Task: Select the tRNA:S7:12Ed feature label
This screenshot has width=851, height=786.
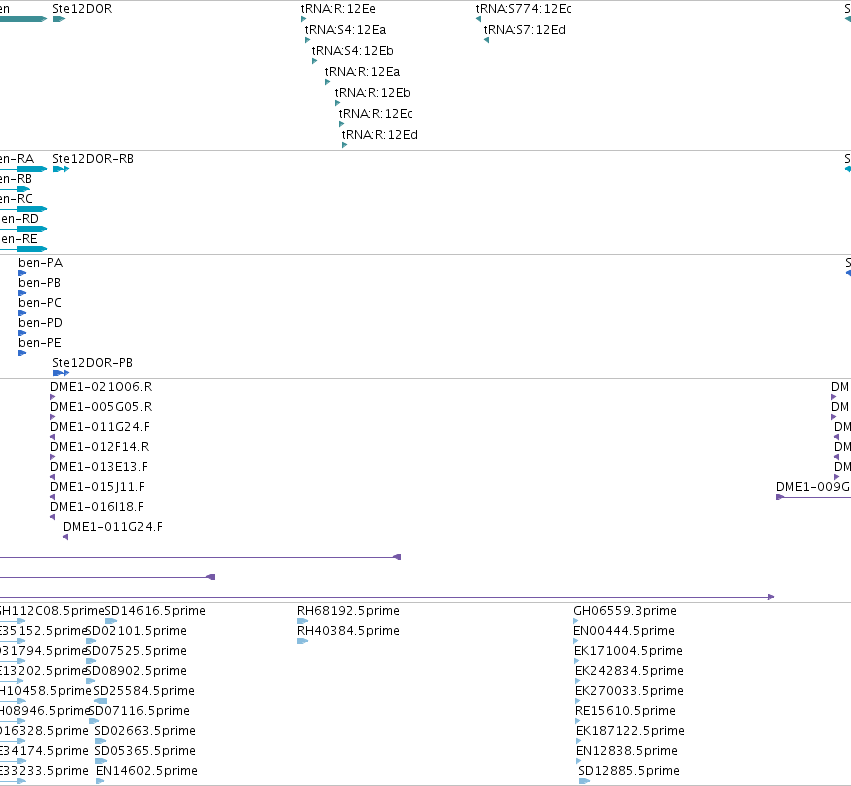Action: point(524,30)
